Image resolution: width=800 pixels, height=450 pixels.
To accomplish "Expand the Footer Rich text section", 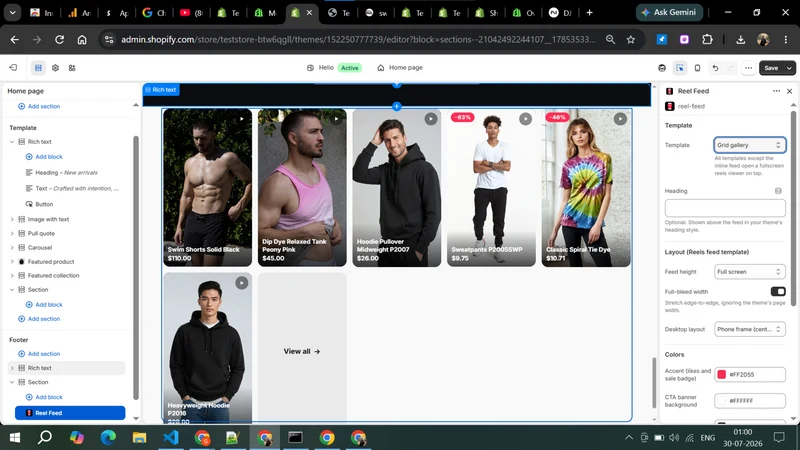I will point(12,368).
